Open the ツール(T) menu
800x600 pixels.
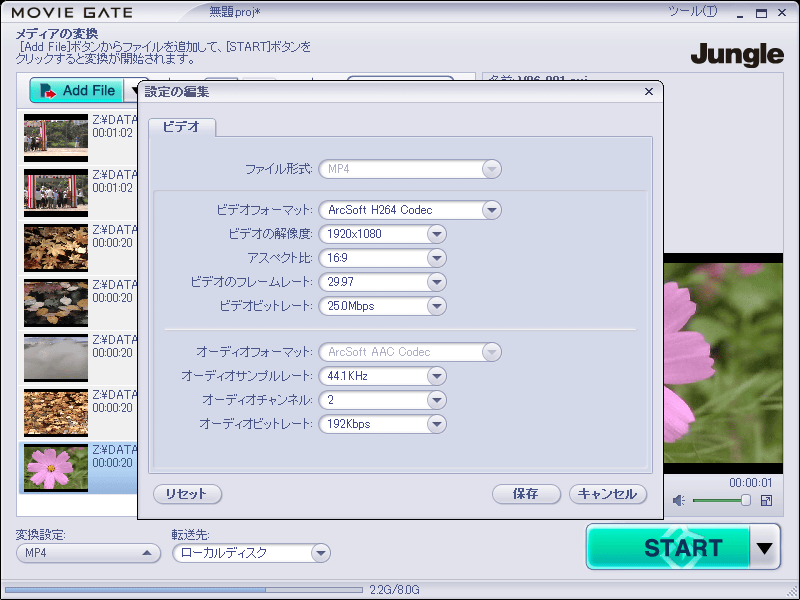click(692, 11)
